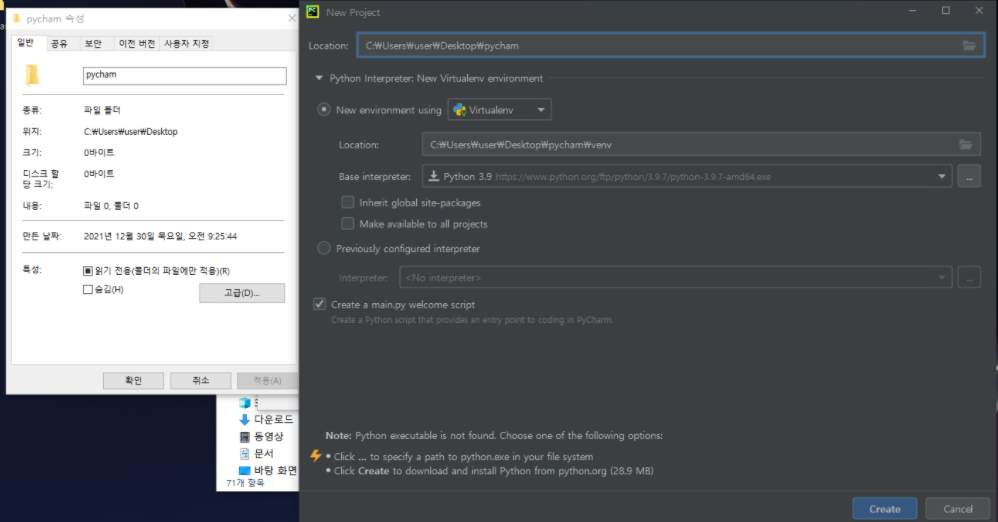Image resolution: width=998 pixels, height=522 pixels.
Task: Select 동영상 in Explorer list
Action: (269, 437)
